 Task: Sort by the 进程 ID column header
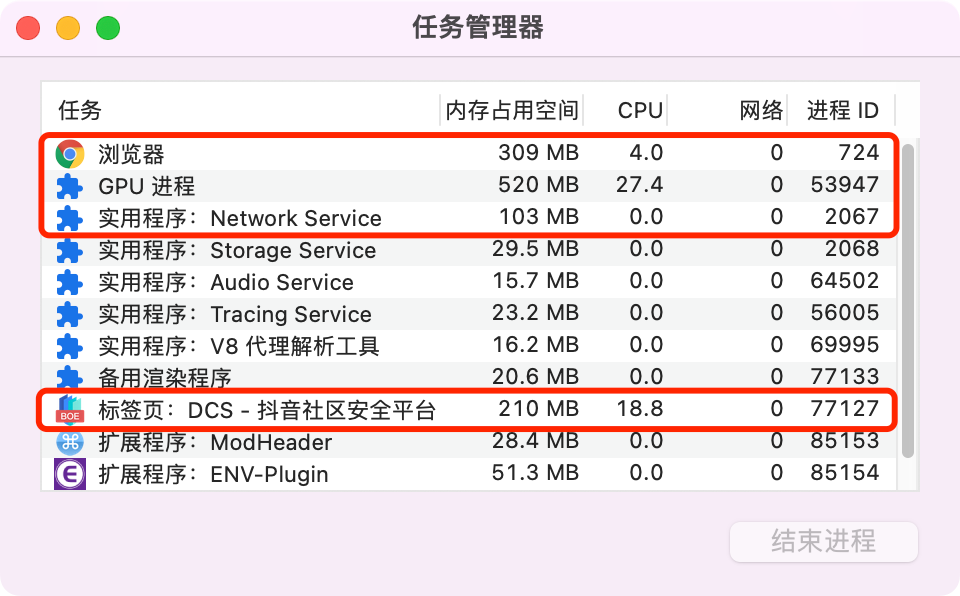point(842,110)
